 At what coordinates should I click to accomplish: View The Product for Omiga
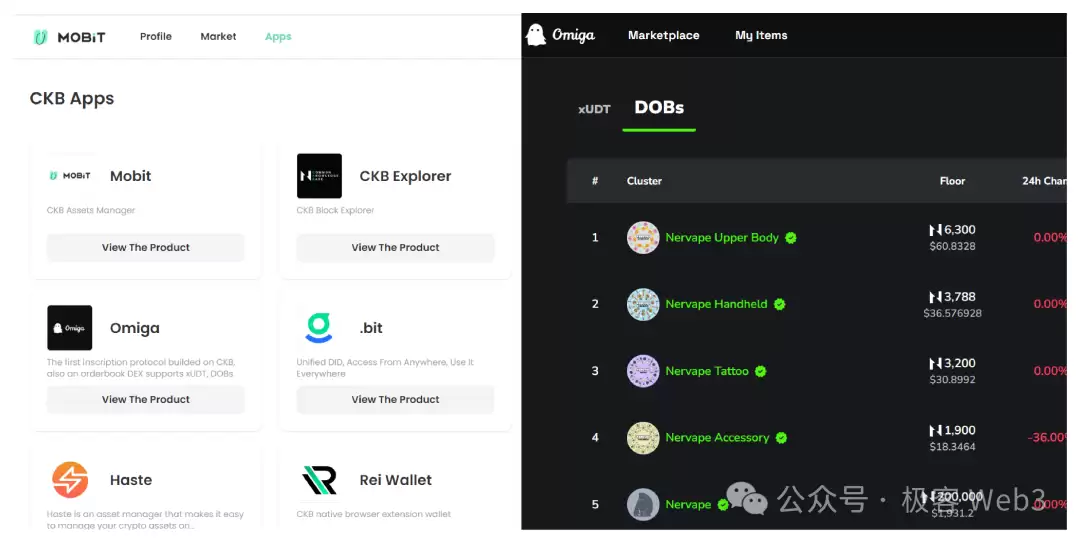145,400
